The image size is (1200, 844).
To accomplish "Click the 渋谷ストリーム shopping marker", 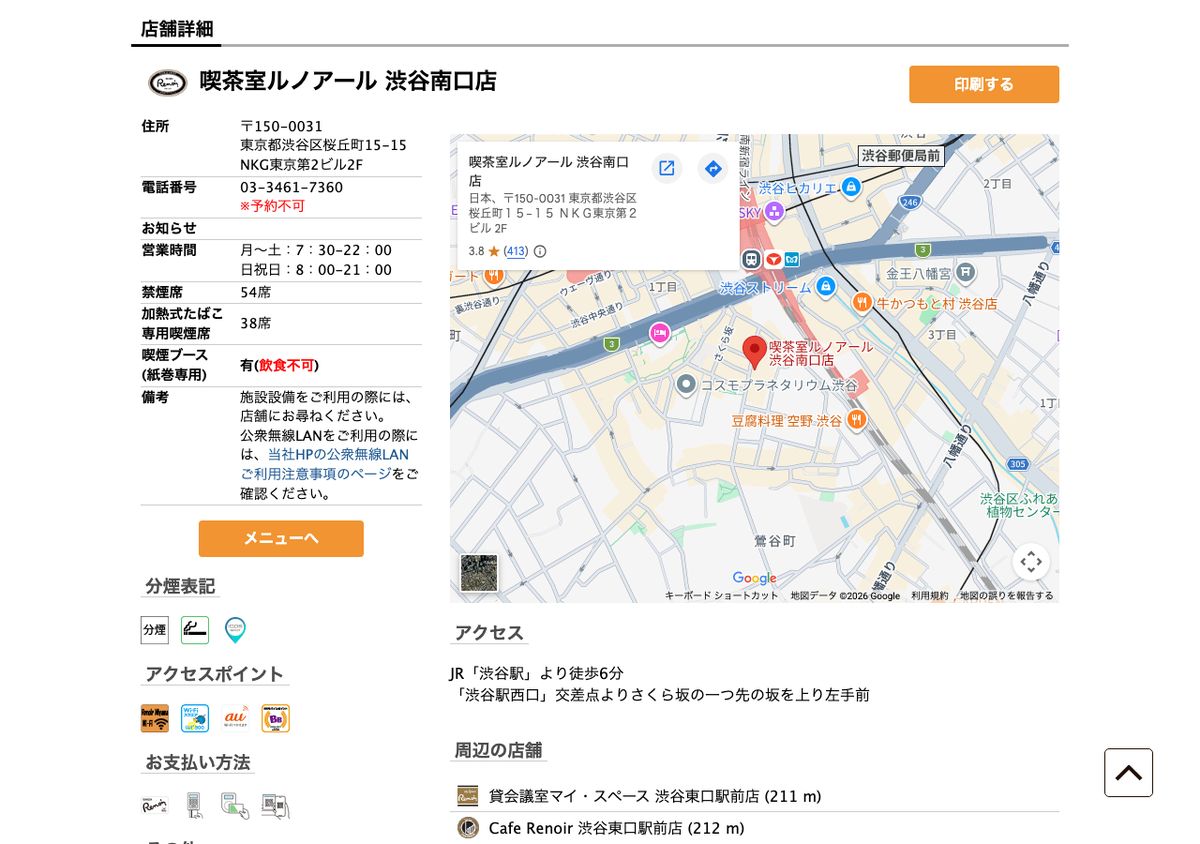I will 825,288.
